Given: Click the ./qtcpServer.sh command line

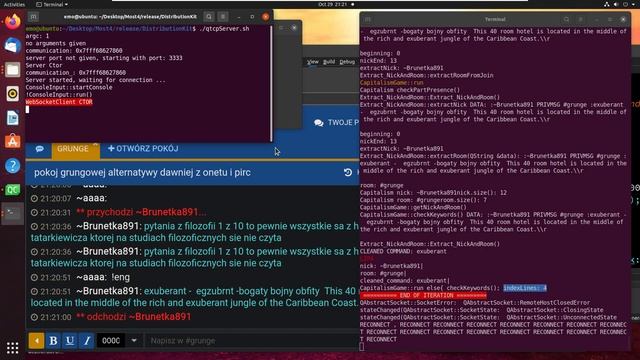Looking at the screenshot, I should (224, 29).
